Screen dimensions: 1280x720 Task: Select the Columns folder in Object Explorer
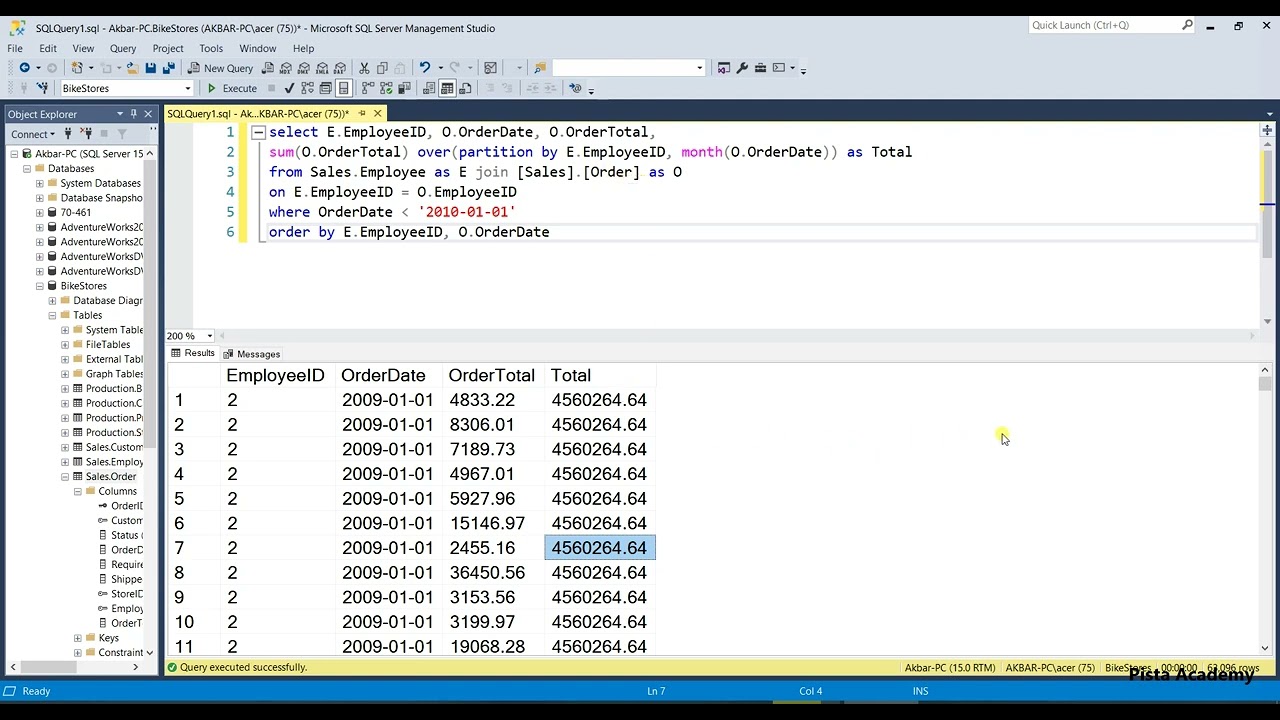pyautogui.click(x=117, y=491)
